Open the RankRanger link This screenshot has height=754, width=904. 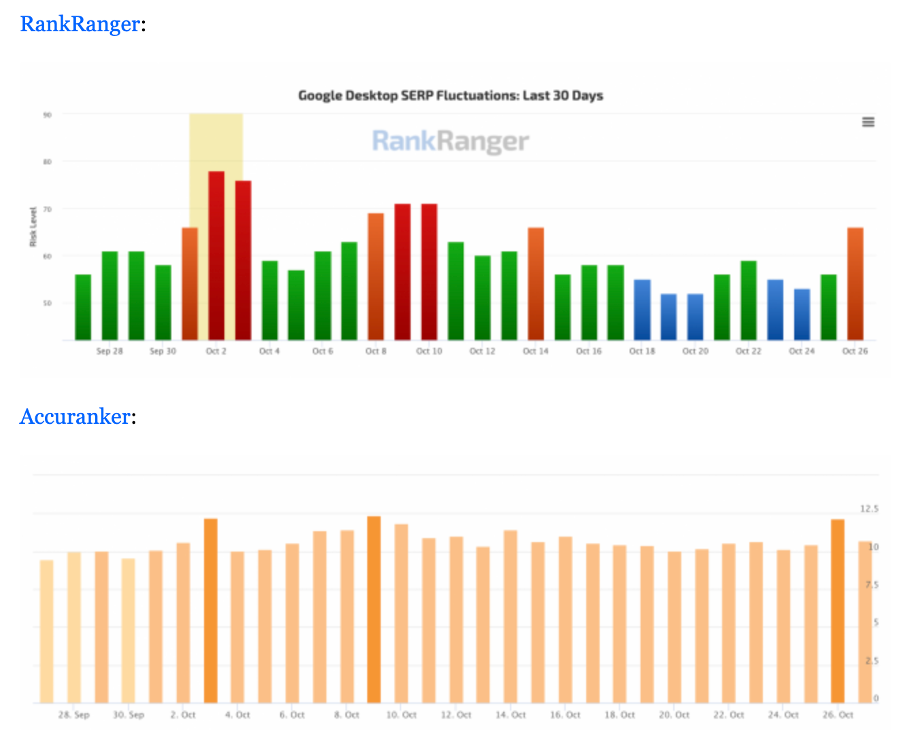[80, 24]
